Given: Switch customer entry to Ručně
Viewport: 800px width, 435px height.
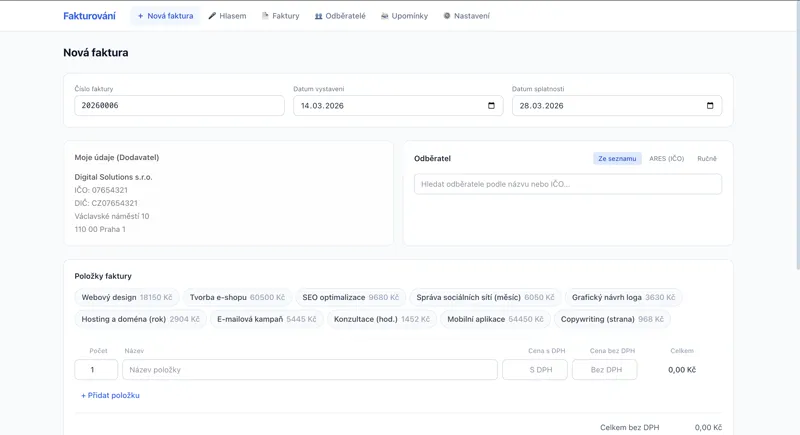Looking at the screenshot, I should click(707, 159).
